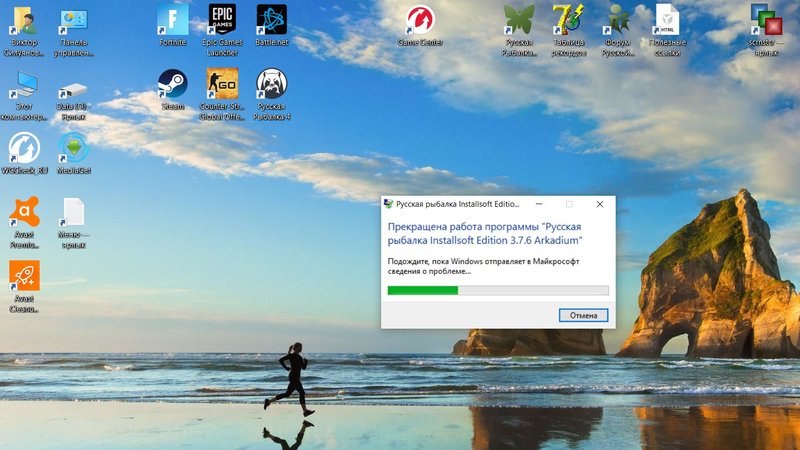Open Counter-Strike Global Offensive shortcut
800x450 pixels.
coord(222,84)
